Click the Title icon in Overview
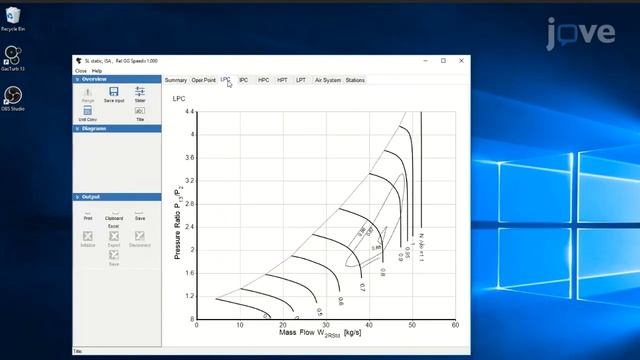 click(140, 111)
